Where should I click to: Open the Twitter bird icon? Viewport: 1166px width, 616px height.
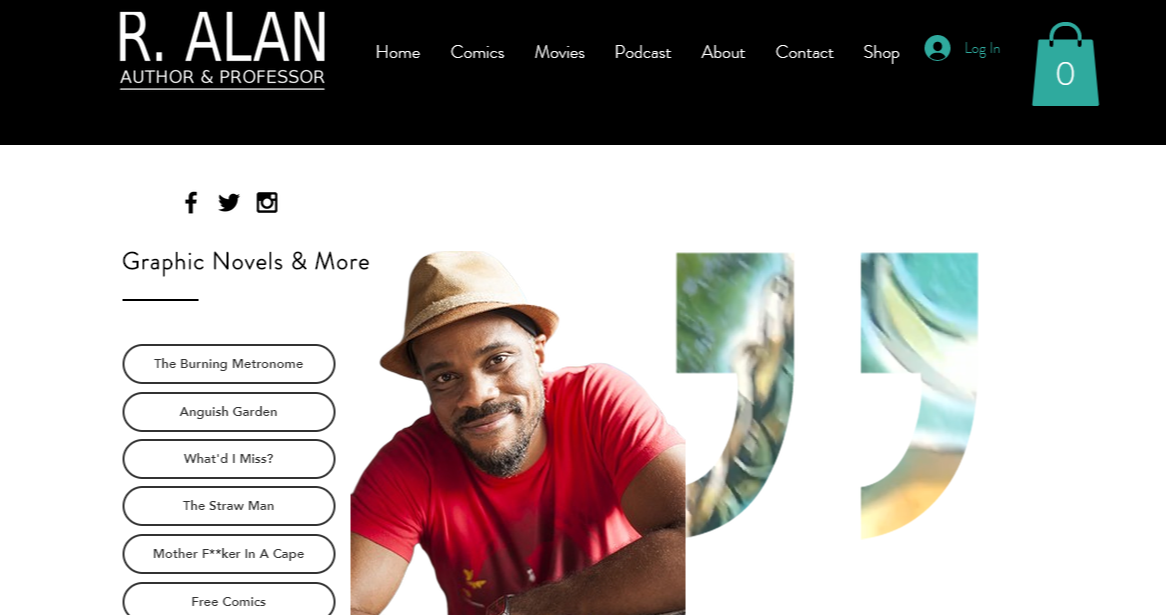(x=228, y=202)
